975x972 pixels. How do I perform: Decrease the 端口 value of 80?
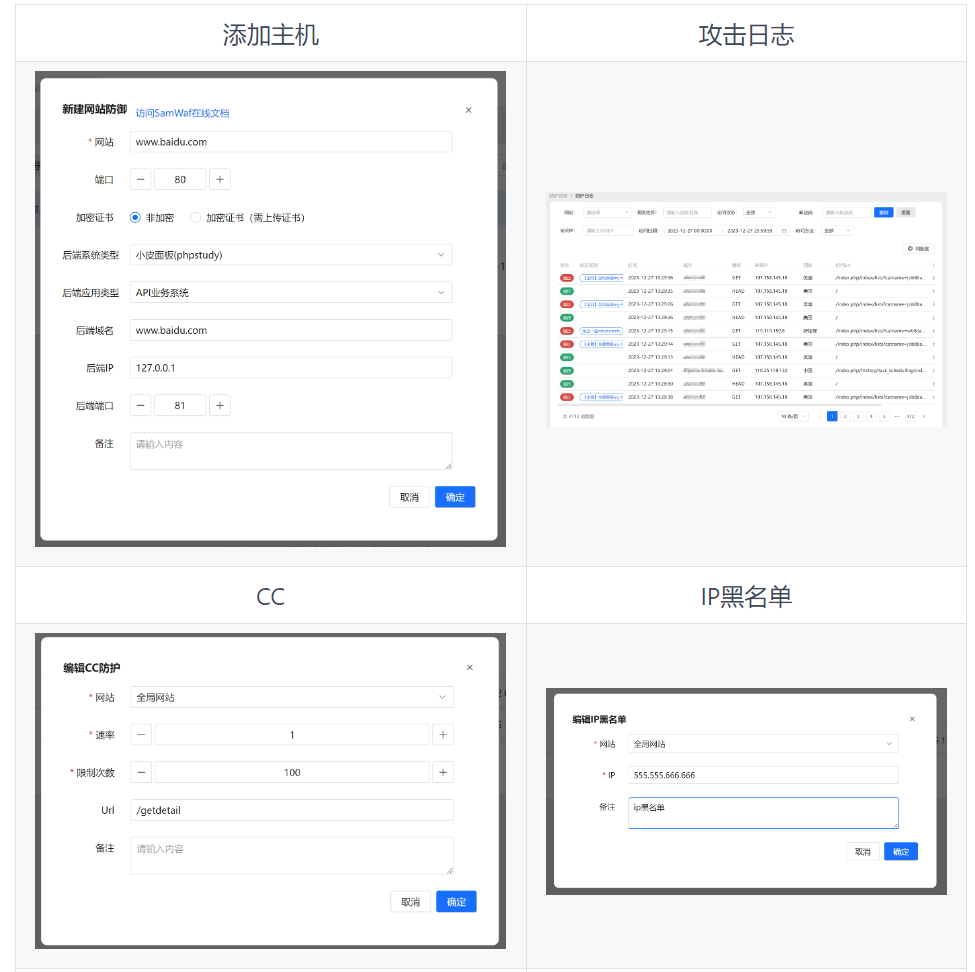tap(141, 180)
